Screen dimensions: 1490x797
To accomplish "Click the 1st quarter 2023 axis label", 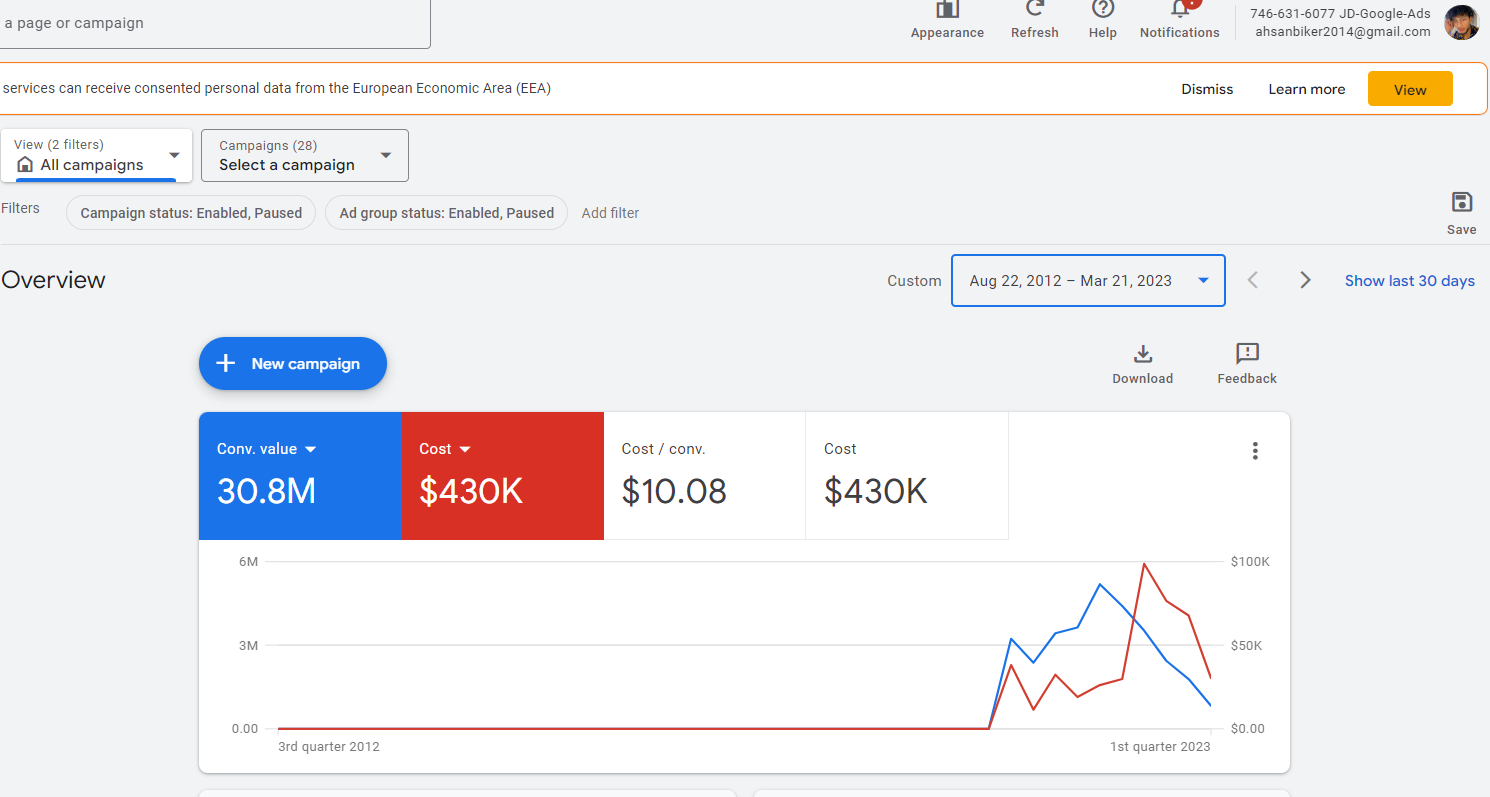I will click(1160, 747).
